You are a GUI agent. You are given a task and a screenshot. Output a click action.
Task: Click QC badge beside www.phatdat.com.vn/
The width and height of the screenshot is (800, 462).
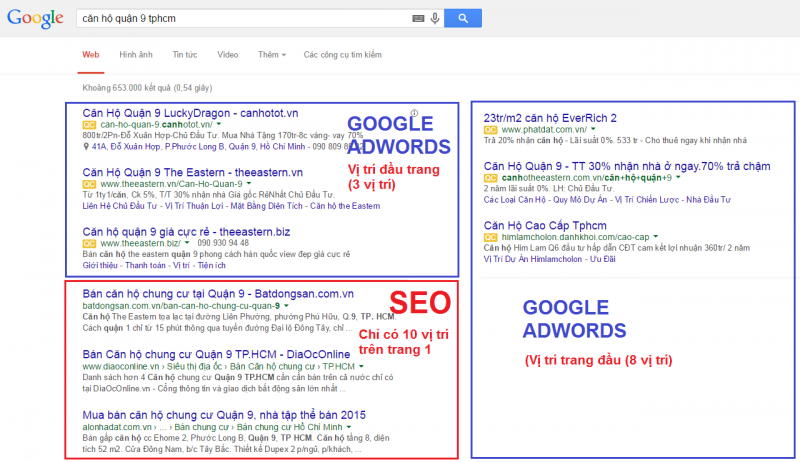coord(490,130)
